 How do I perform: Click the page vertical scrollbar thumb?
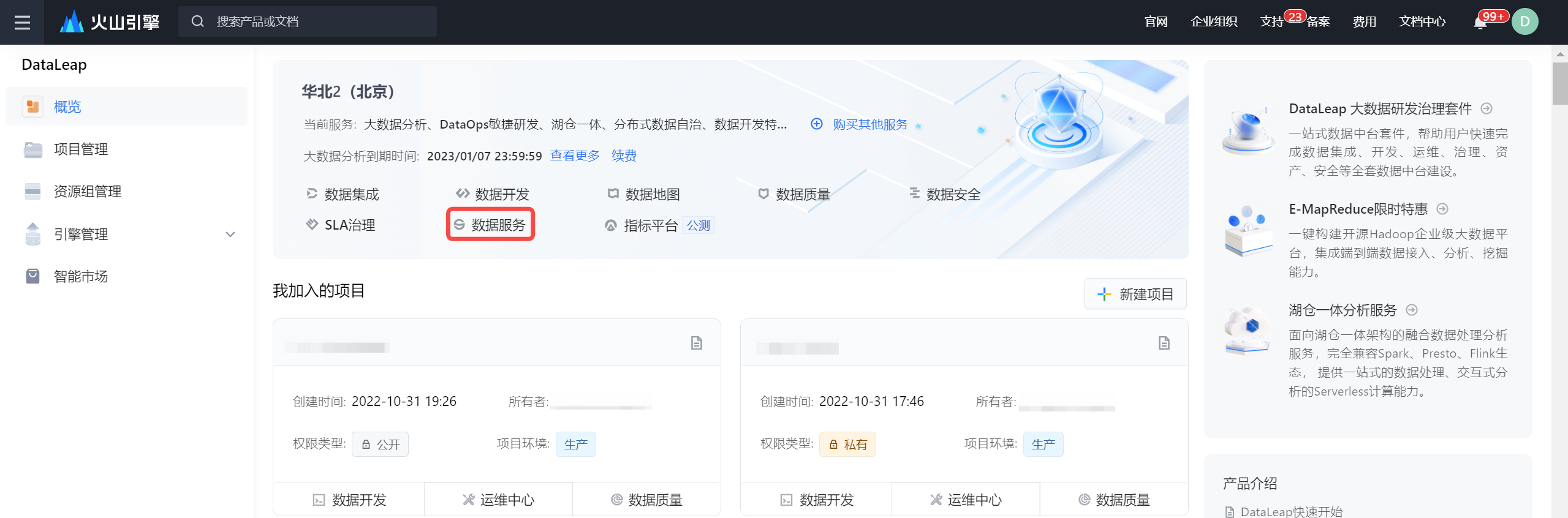(x=1561, y=83)
